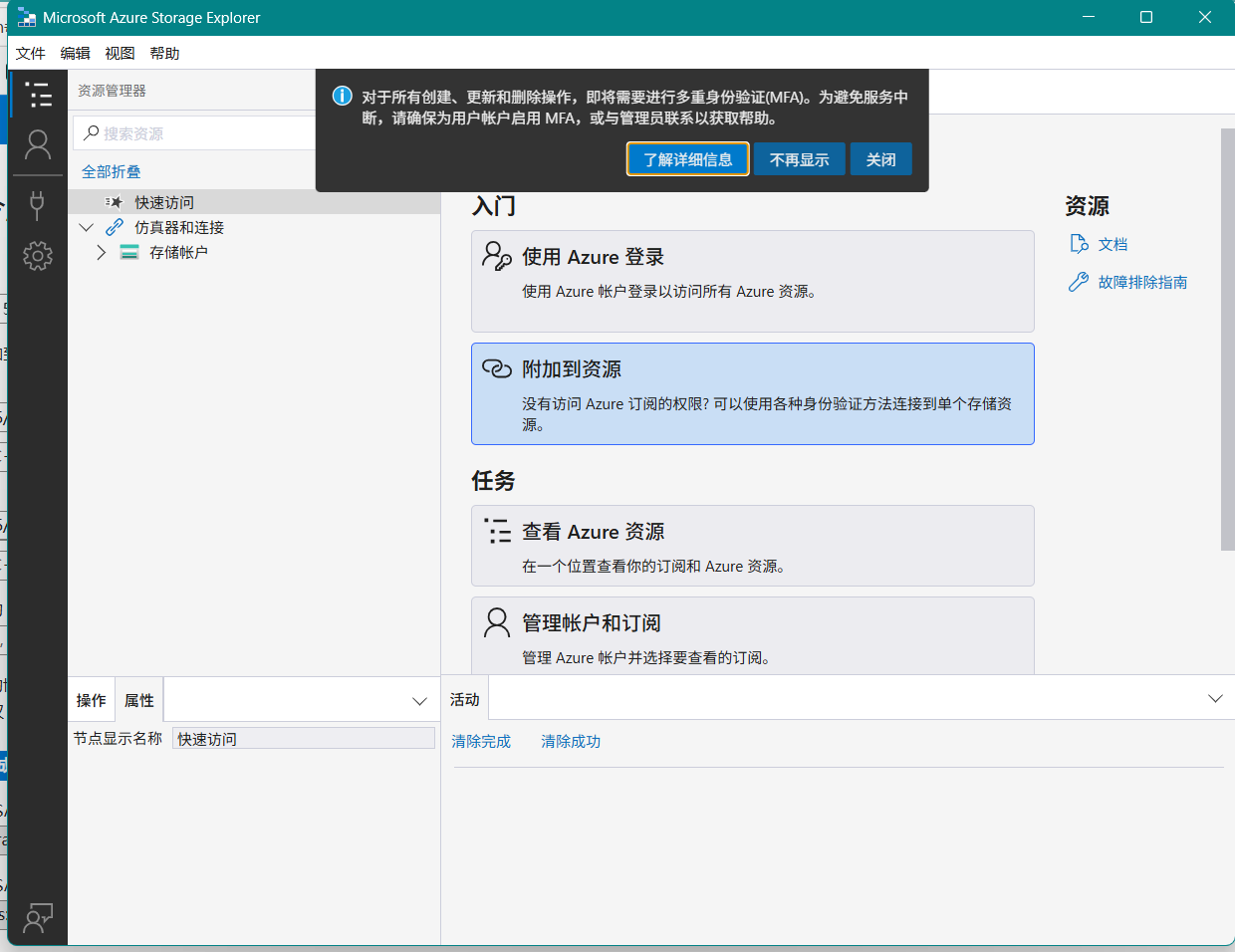Click the 了解详细信息 button
This screenshot has width=1235, height=952.
click(687, 159)
